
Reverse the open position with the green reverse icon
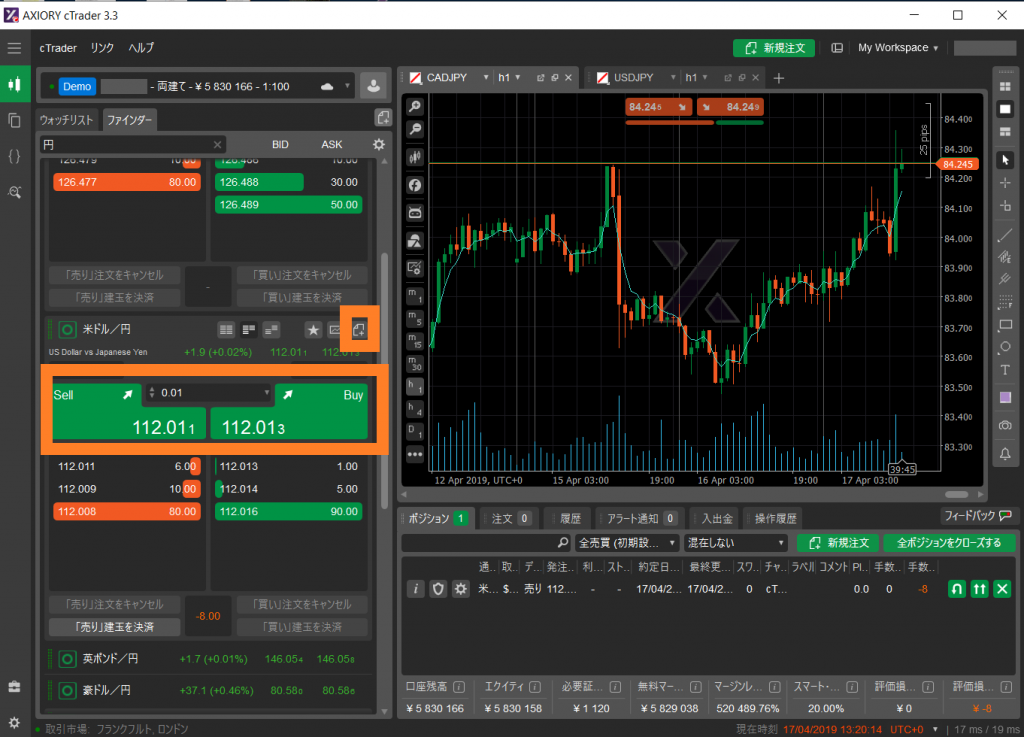point(957,589)
